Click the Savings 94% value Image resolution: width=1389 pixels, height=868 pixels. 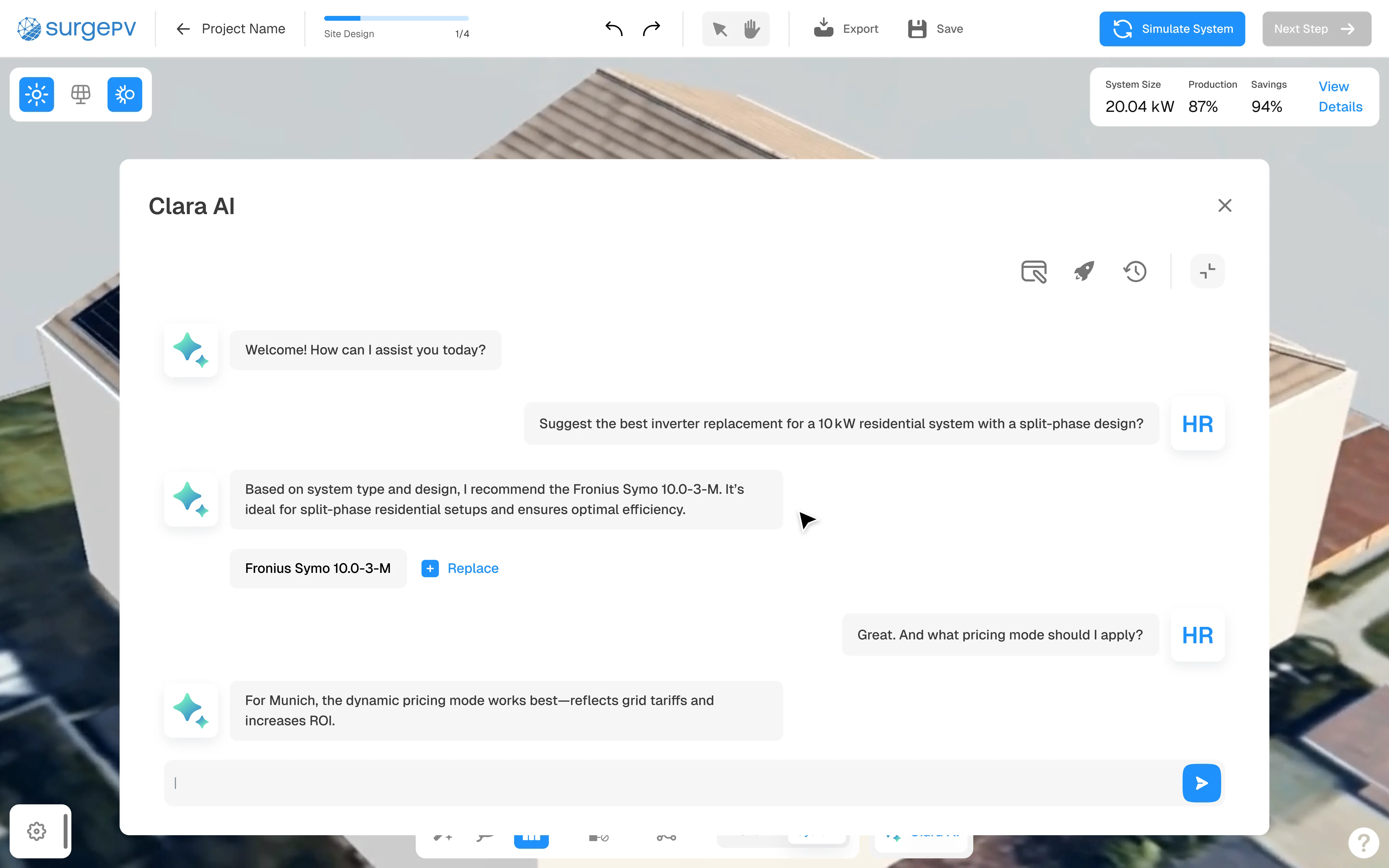(1267, 107)
